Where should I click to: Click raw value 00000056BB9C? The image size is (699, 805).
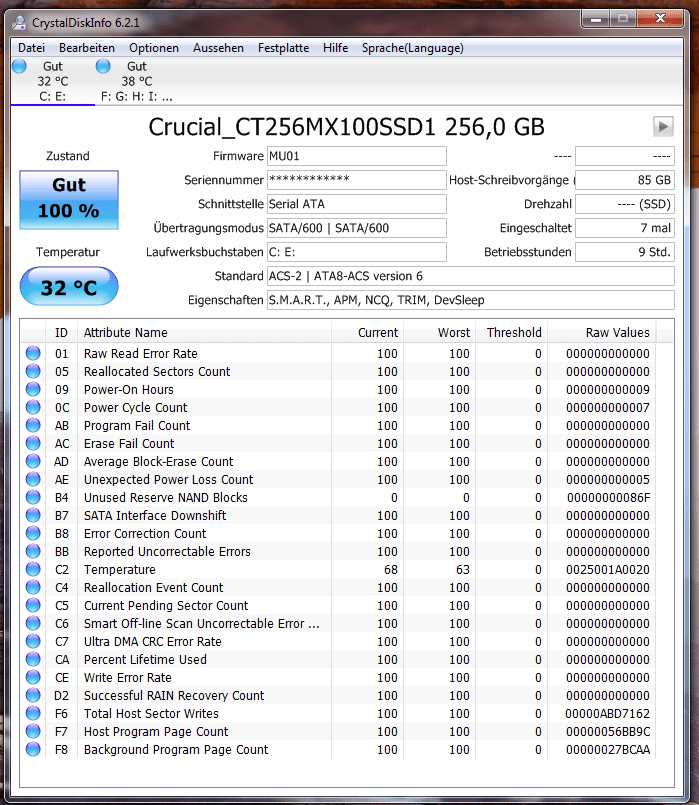[x=608, y=732]
